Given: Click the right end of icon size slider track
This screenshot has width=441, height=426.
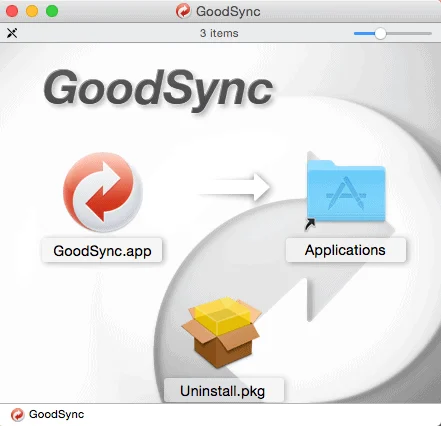Looking at the screenshot, I should (430, 33).
